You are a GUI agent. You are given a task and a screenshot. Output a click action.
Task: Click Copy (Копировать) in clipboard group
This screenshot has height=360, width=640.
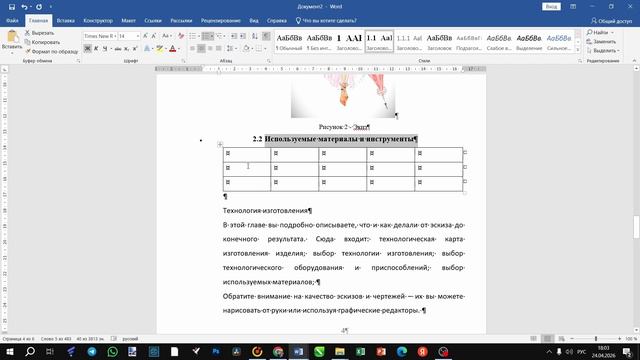pos(42,42)
